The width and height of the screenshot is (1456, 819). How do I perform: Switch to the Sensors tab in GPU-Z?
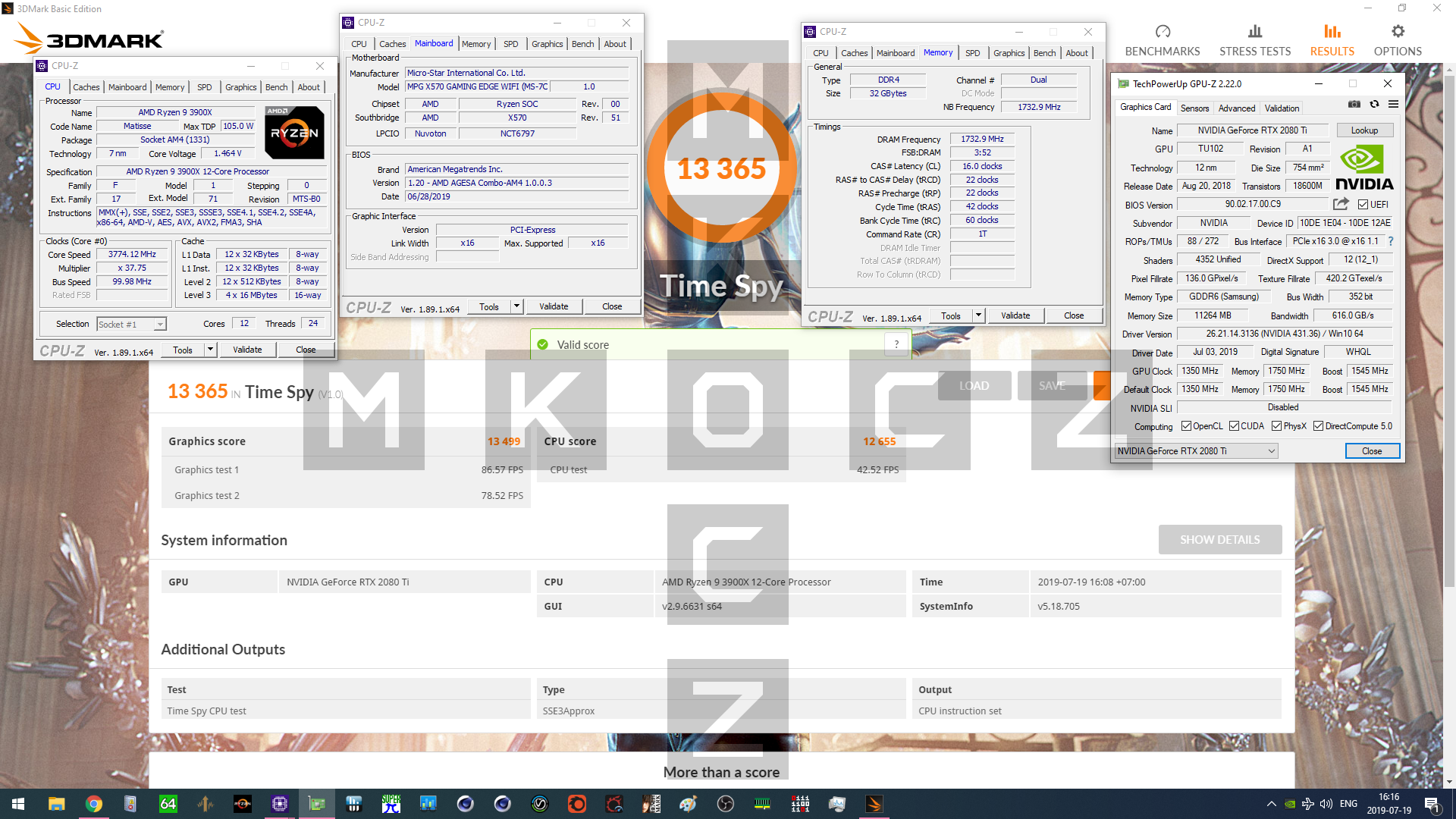tap(1194, 108)
